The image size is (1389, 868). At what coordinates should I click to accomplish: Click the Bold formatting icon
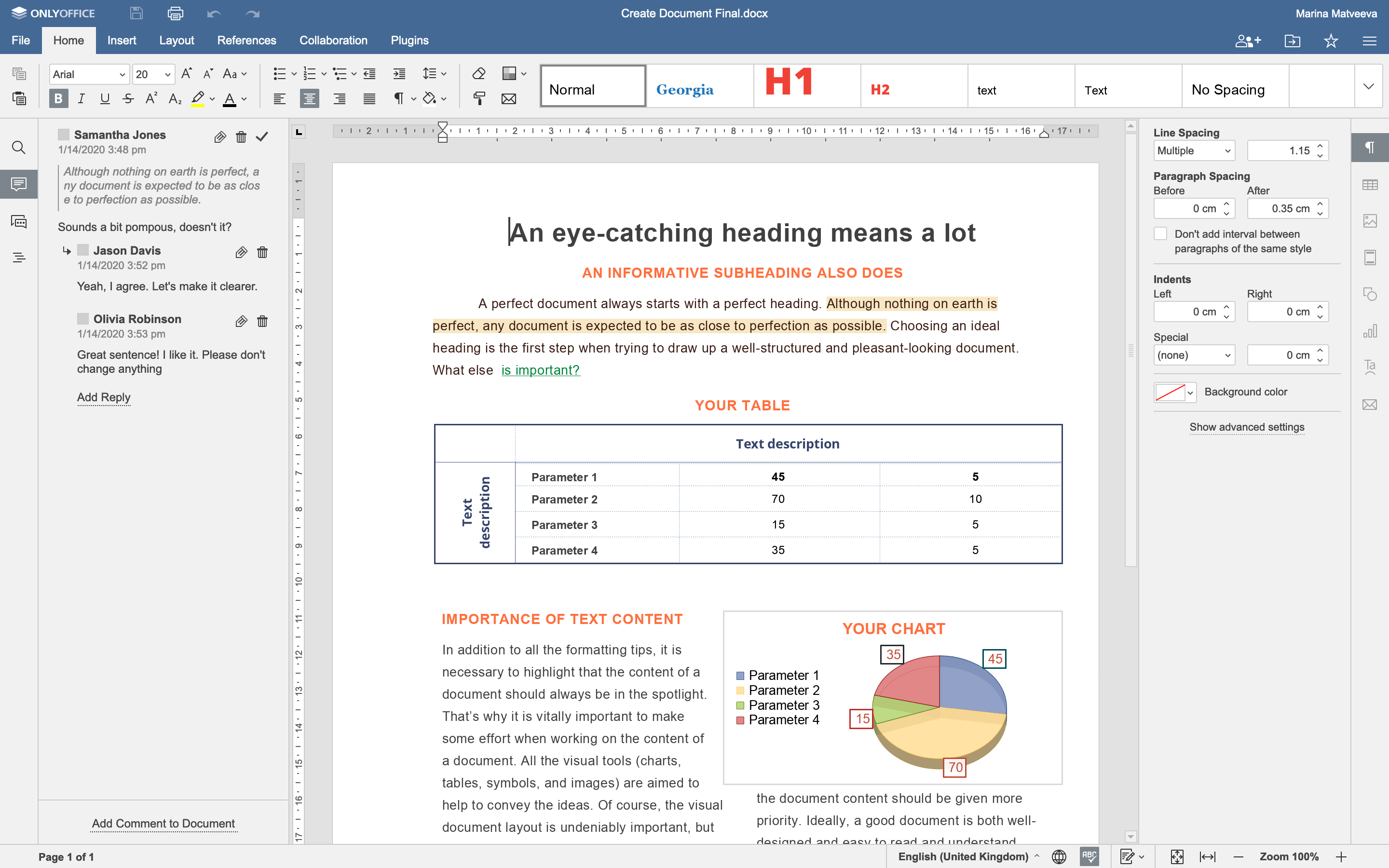pyautogui.click(x=58, y=98)
